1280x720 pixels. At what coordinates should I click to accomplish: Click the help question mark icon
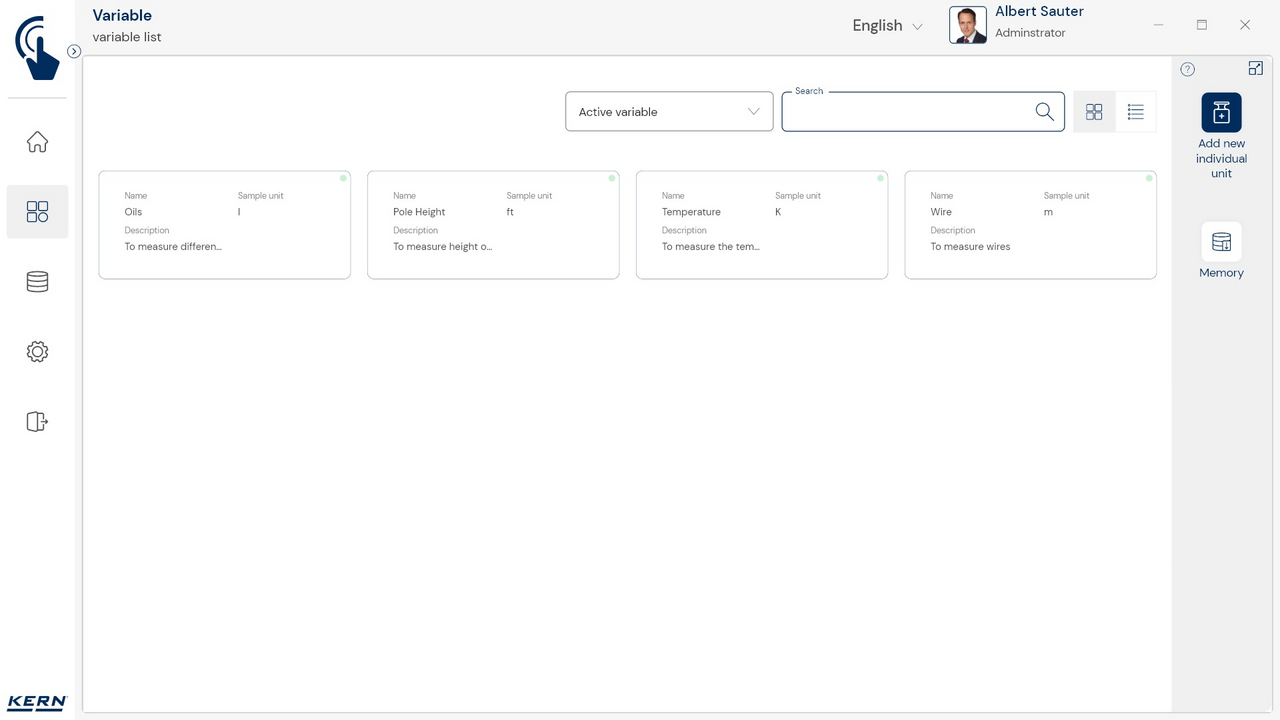1187,69
